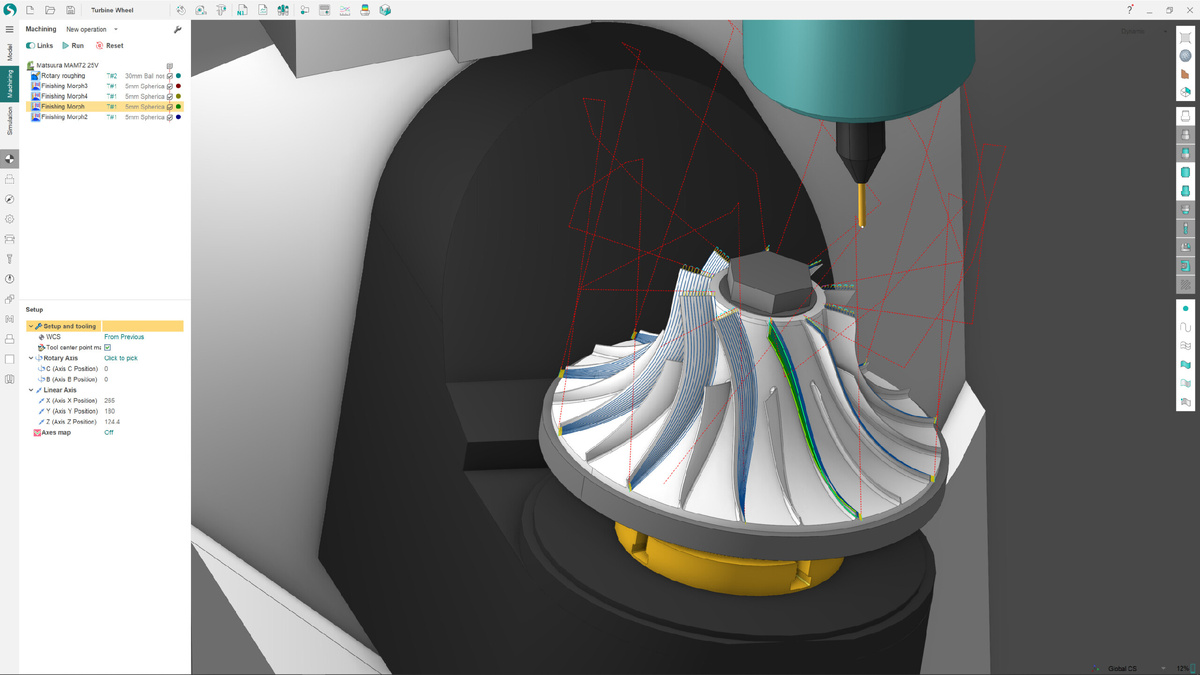Click the M-shaped sidebar icon
This screenshot has height=675, width=1200.
(x=9, y=319)
